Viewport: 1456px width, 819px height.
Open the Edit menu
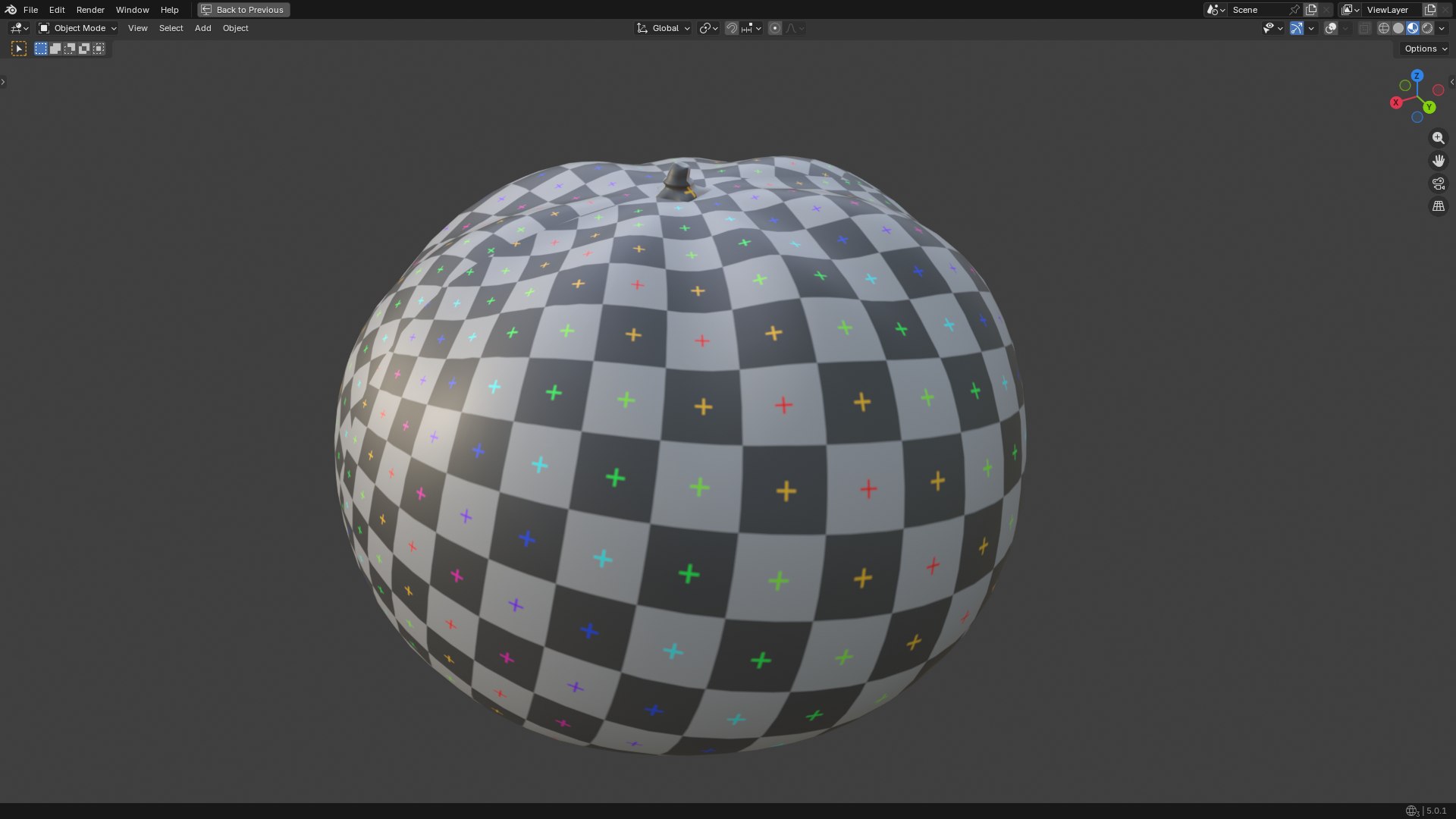[x=57, y=10]
